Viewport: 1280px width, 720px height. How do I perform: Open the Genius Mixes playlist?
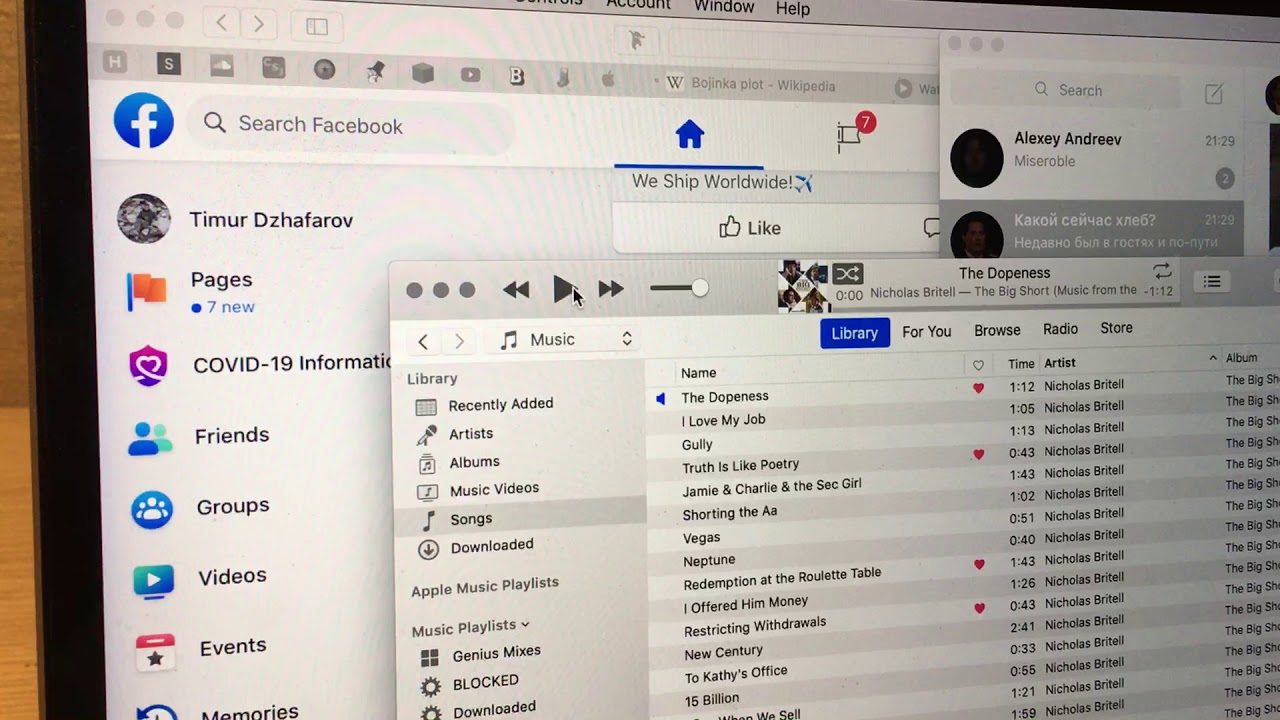[496, 653]
